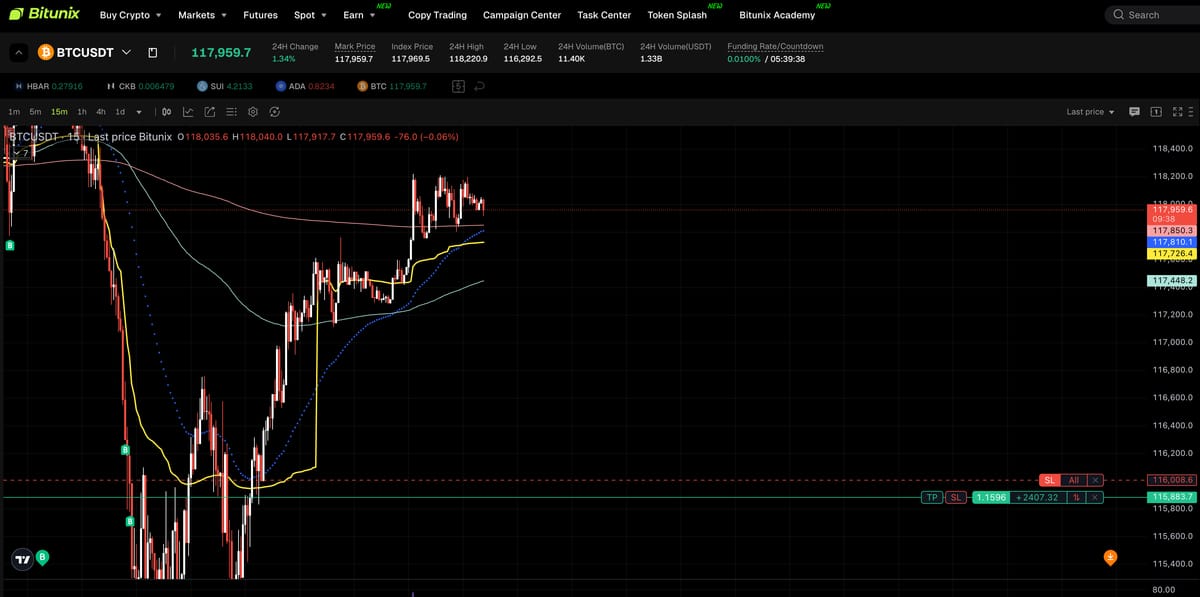This screenshot has width=1200, height=597.
Task: Open the candlestick chart style selector
Action: click(x=166, y=112)
